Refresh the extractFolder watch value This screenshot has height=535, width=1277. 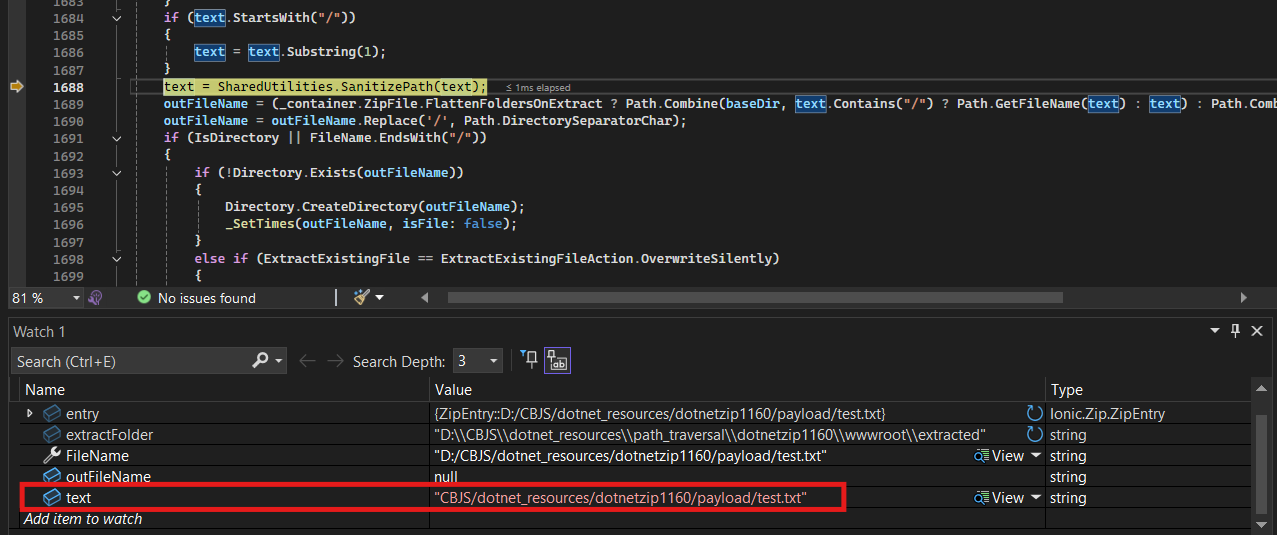click(x=1034, y=434)
